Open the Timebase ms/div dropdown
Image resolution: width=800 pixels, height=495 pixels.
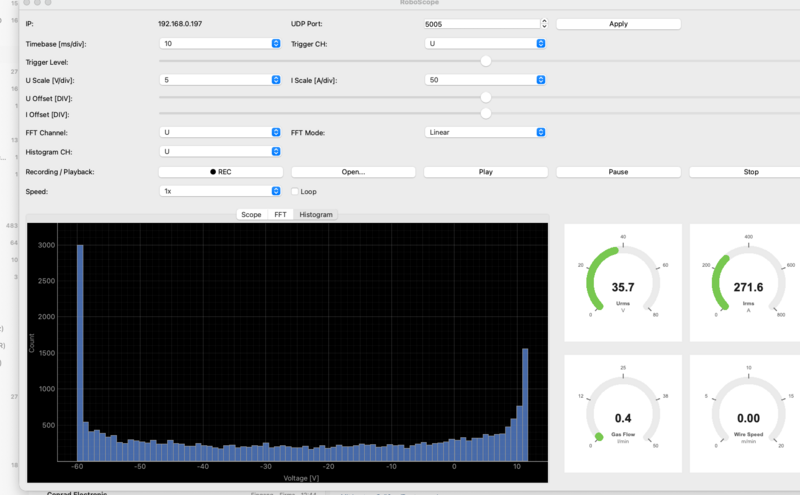point(220,44)
